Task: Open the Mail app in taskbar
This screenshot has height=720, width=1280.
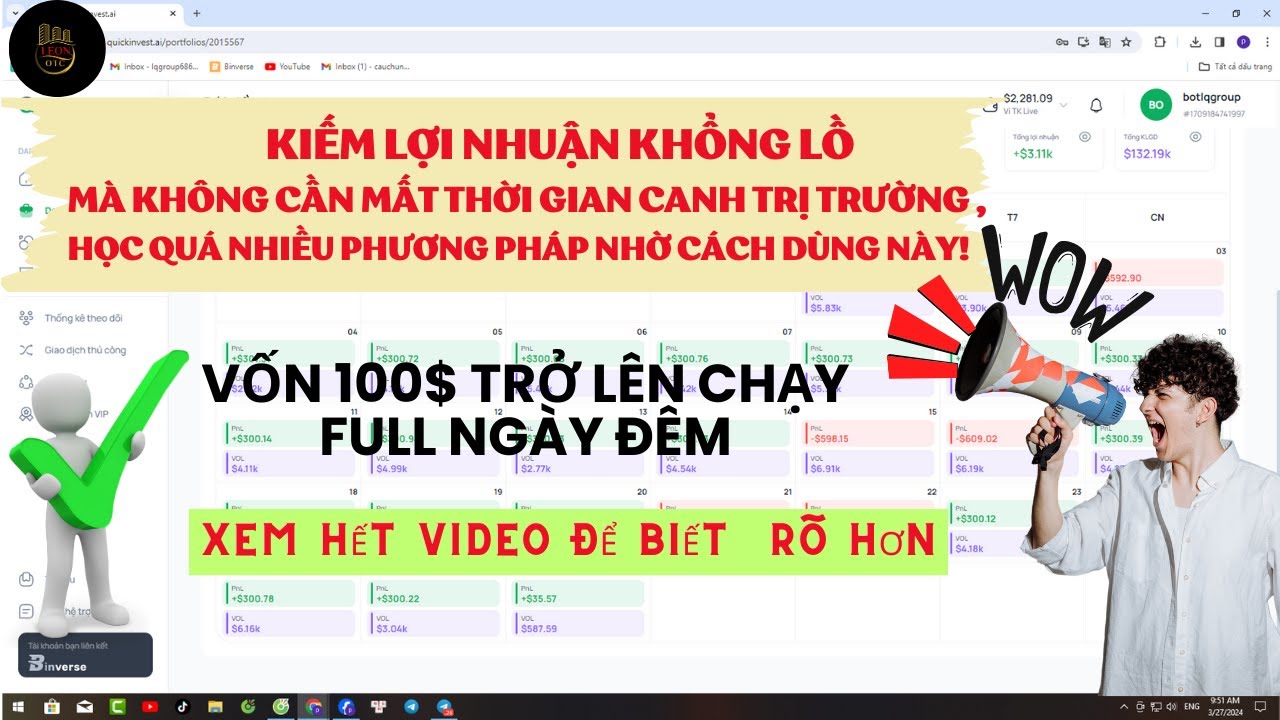Action: pos(85,707)
